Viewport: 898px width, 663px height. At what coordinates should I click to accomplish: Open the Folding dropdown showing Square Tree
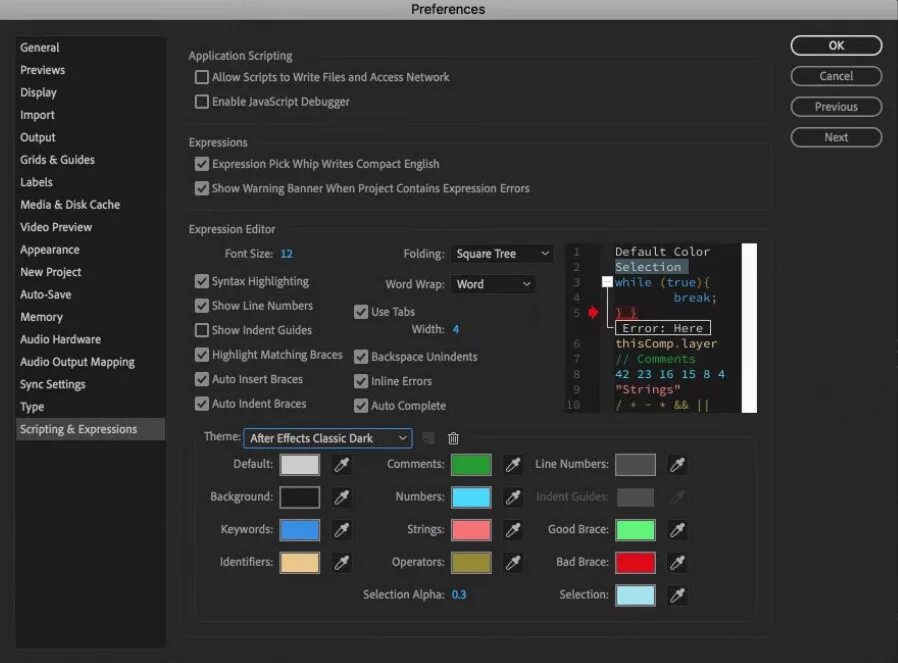(502, 254)
